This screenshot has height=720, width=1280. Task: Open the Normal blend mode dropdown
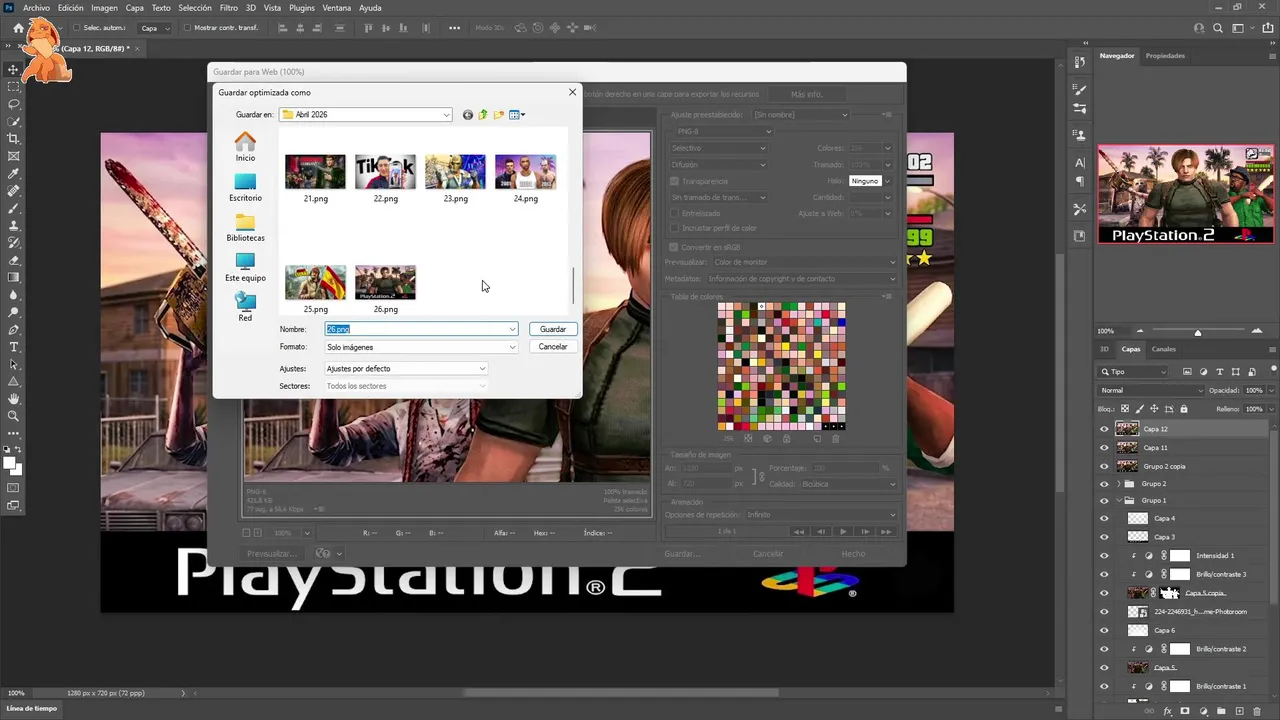1151,390
